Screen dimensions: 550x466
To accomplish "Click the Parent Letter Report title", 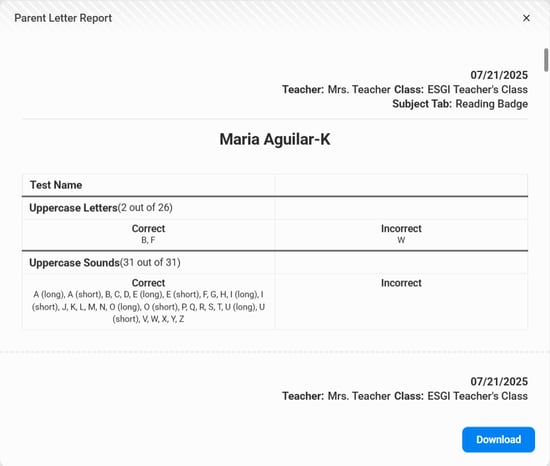I will [x=63, y=18].
